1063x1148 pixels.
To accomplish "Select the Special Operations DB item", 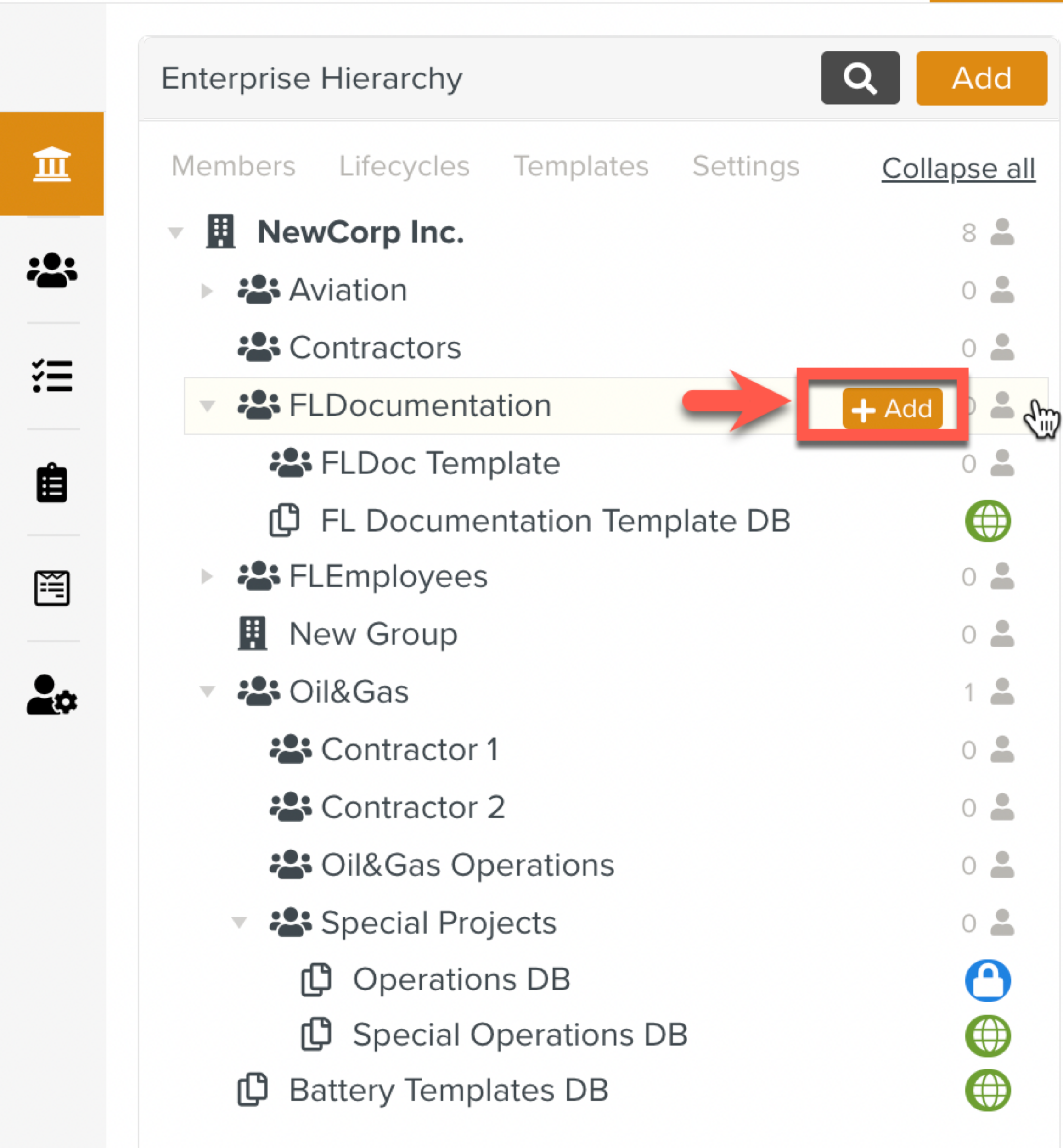I will click(519, 1035).
